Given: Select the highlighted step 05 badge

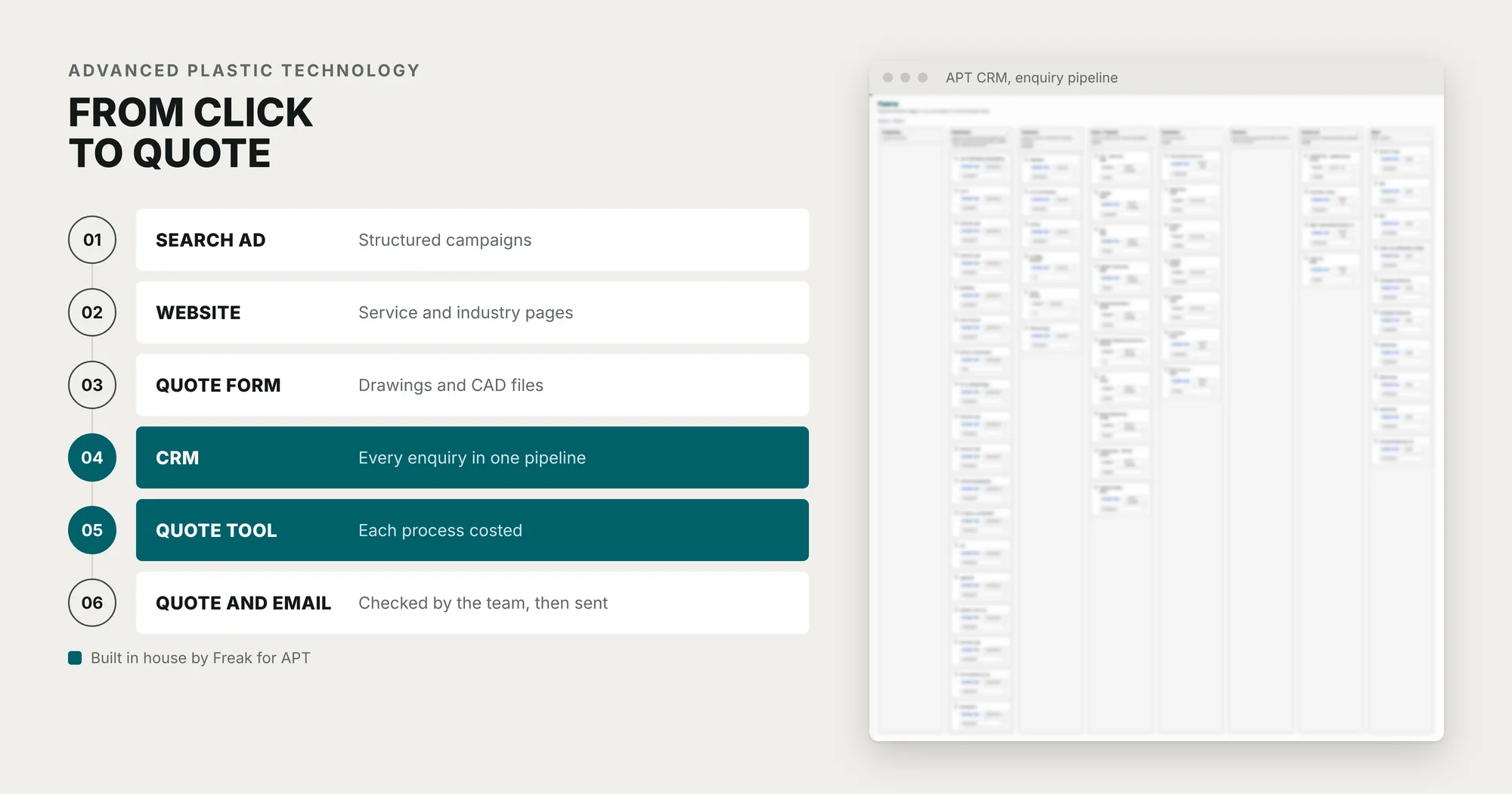Looking at the screenshot, I should click(x=92, y=530).
